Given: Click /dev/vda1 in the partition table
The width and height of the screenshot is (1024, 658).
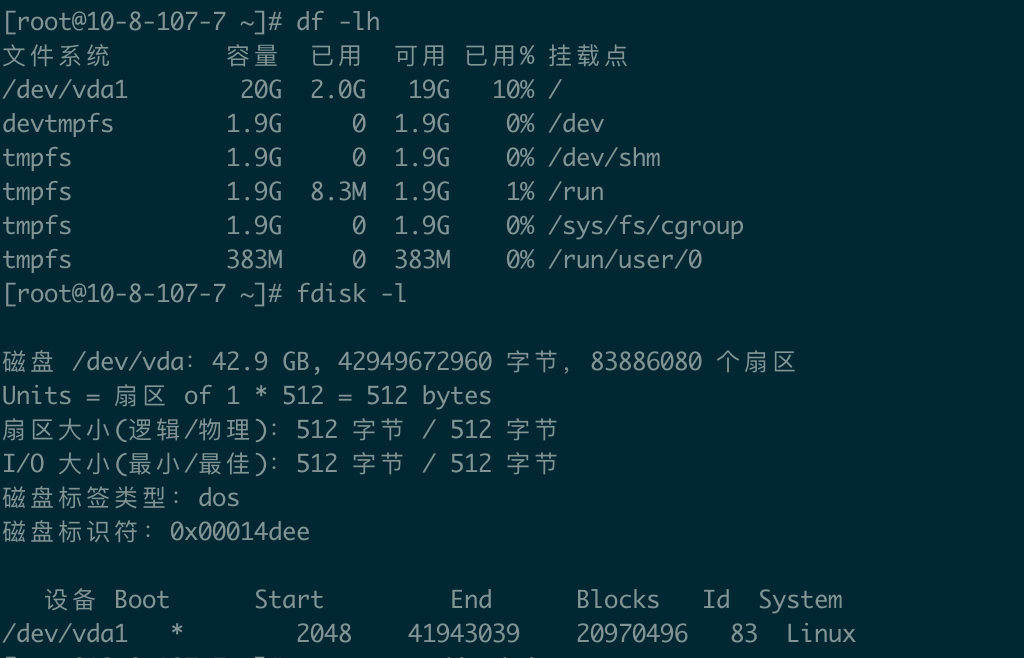Looking at the screenshot, I should tap(65, 633).
